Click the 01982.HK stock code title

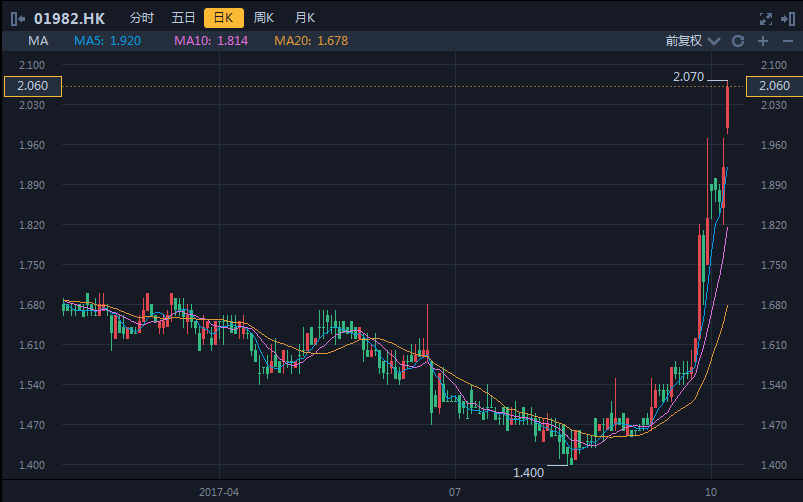69,18
